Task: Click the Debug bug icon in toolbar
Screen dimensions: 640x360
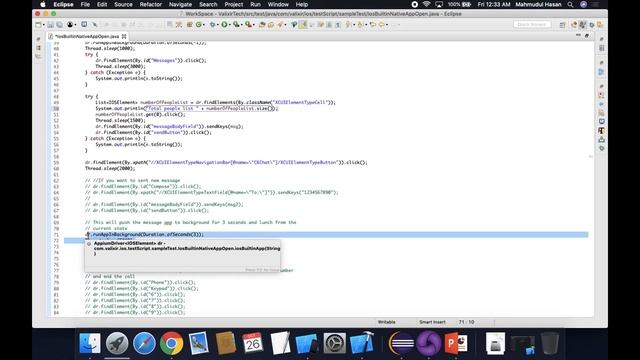Action: [x=212, y=25]
